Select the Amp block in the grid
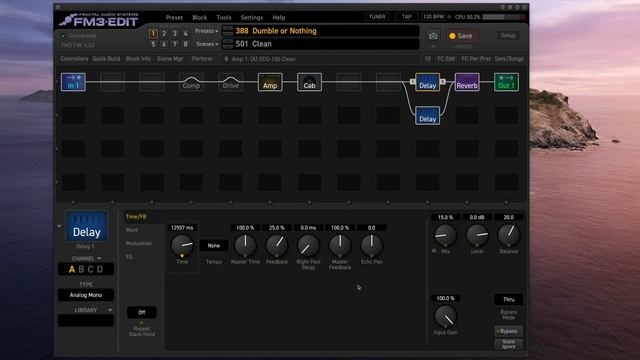Viewport: 640px width, 360px height. click(x=270, y=82)
